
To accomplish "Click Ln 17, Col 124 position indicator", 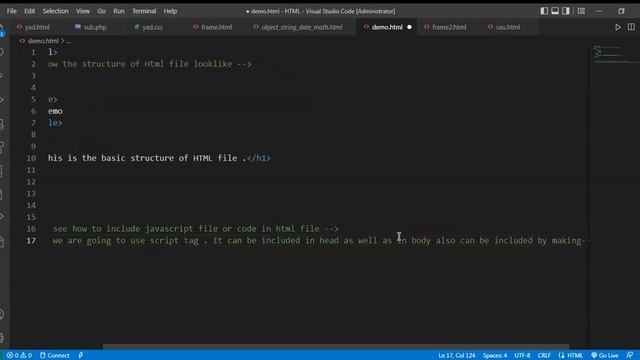I will click(457, 356).
